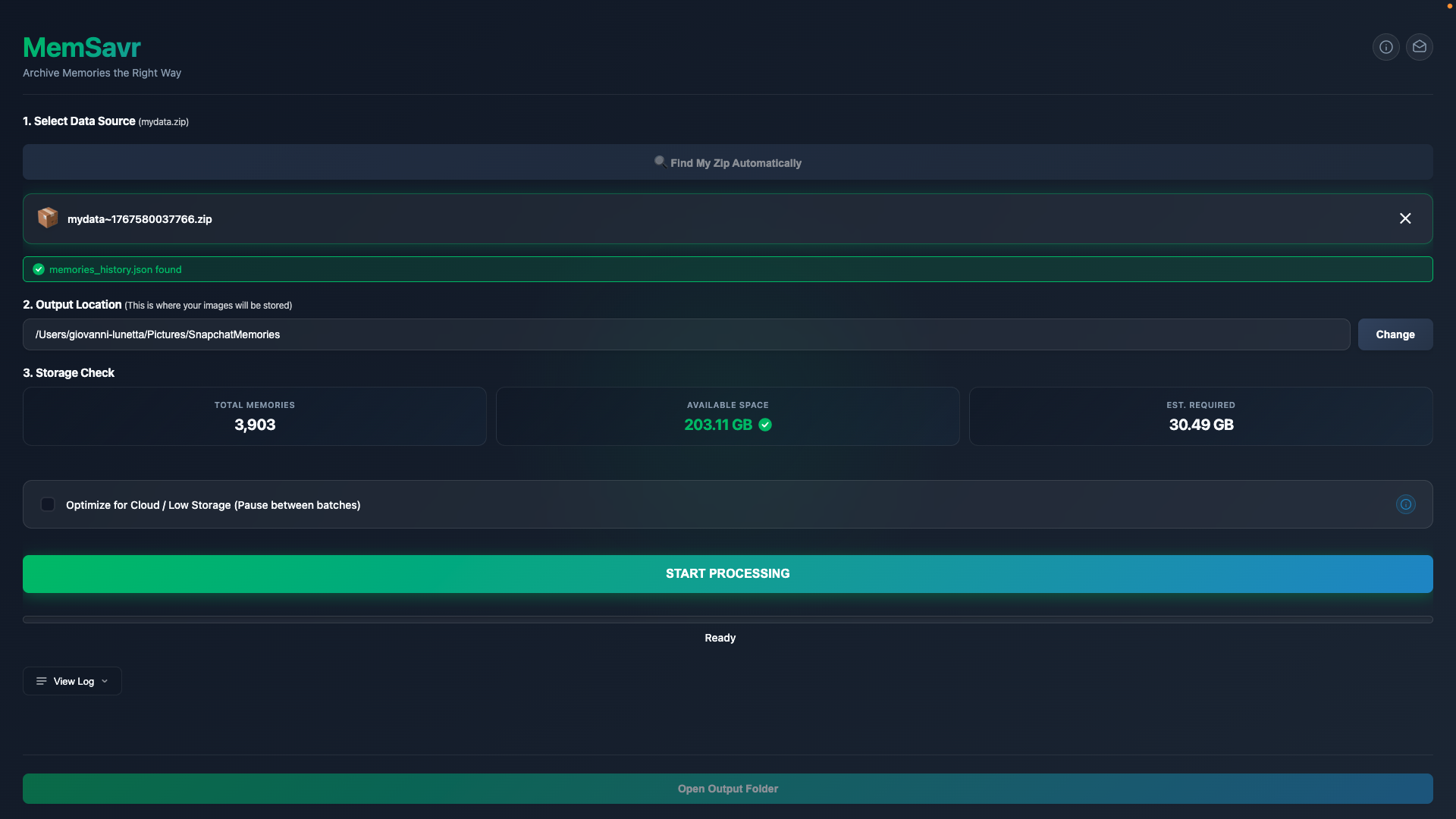Screen dimensions: 1456x819
Task: Click the progress bar under START PROCESSING
Action: [x=728, y=619]
